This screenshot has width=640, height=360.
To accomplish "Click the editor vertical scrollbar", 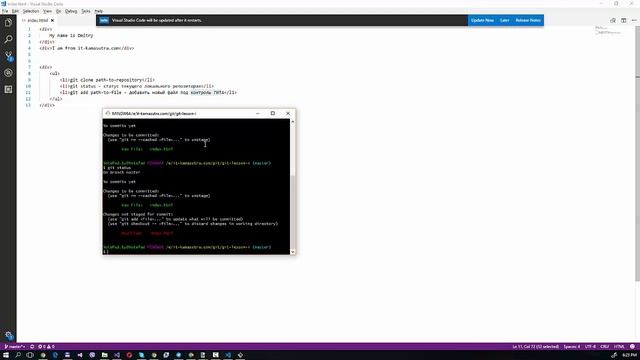I will click(x=637, y=153).
